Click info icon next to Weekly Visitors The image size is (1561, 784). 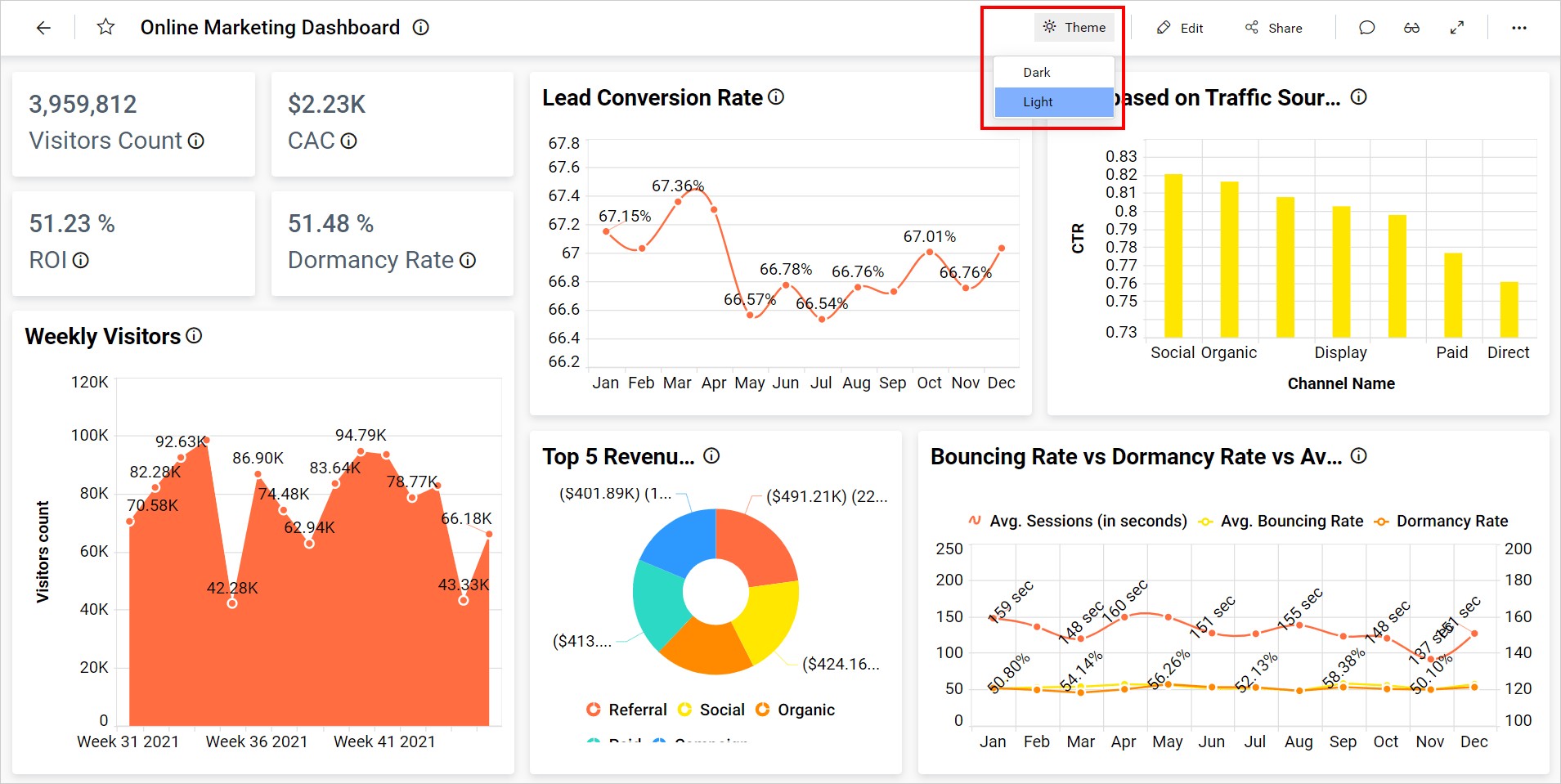click(194, 336)
